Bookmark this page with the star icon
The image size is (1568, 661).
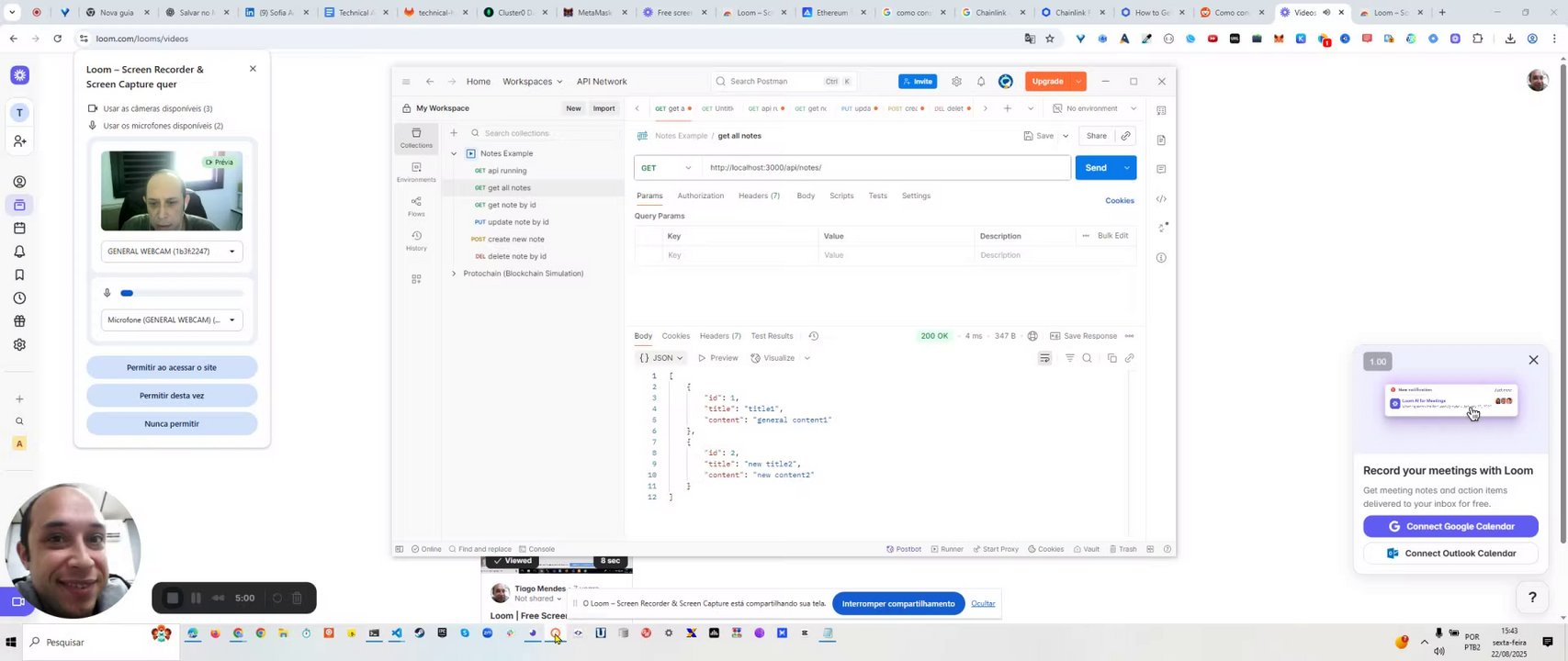[x=1050, y=39]
